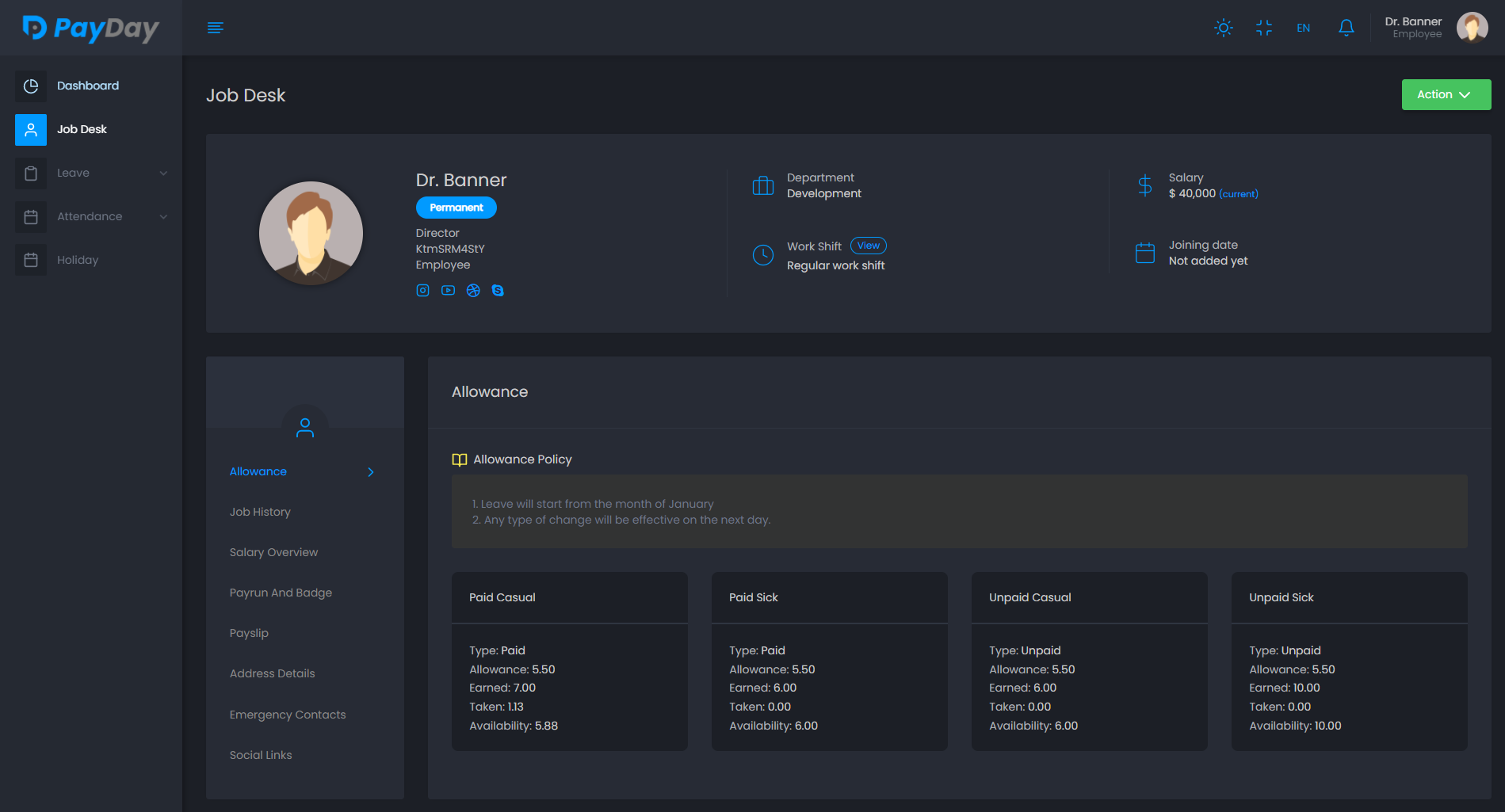Open the Action dropdown button
The image size is (1505, 812).
tap(1446, 94)
